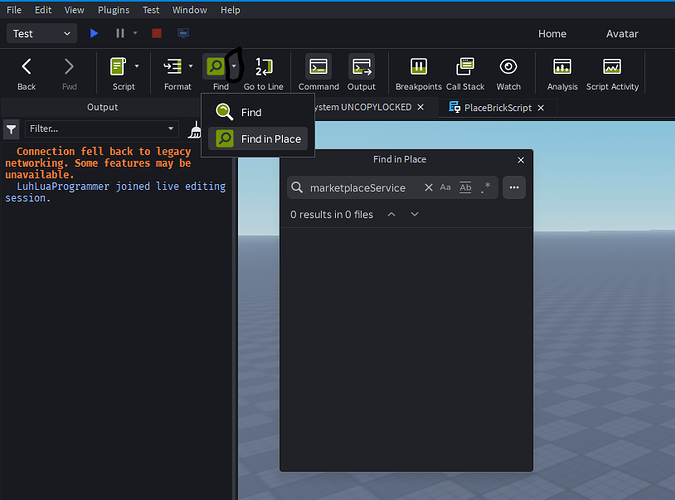This screenshot has width=675, height=500.
Task: Toggle Match Case (Aa) option
Action: coord(445,187)
